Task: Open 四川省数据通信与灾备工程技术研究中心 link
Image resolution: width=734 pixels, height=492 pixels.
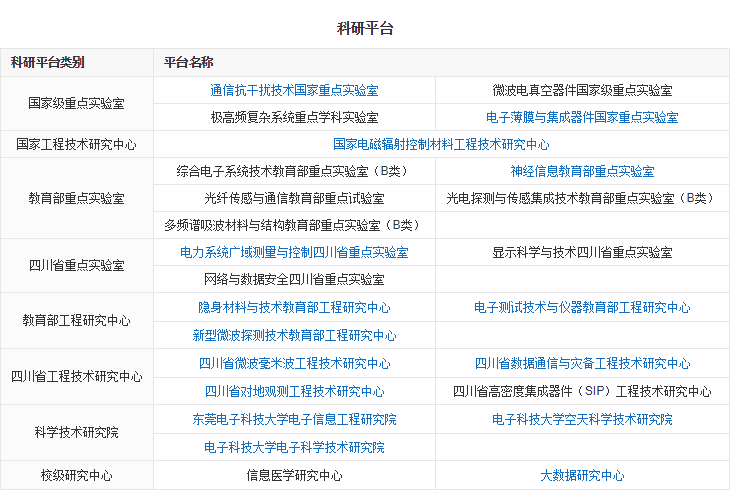Action: [x=582, y=364]
